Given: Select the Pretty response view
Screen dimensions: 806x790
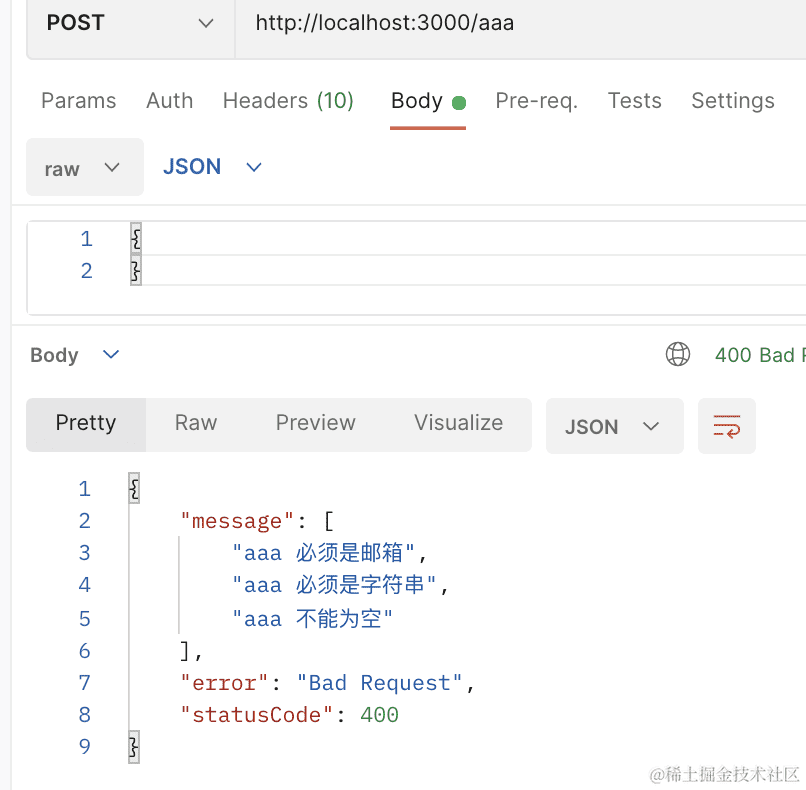Looking at the screenshot, I should (x=86, y=423).
